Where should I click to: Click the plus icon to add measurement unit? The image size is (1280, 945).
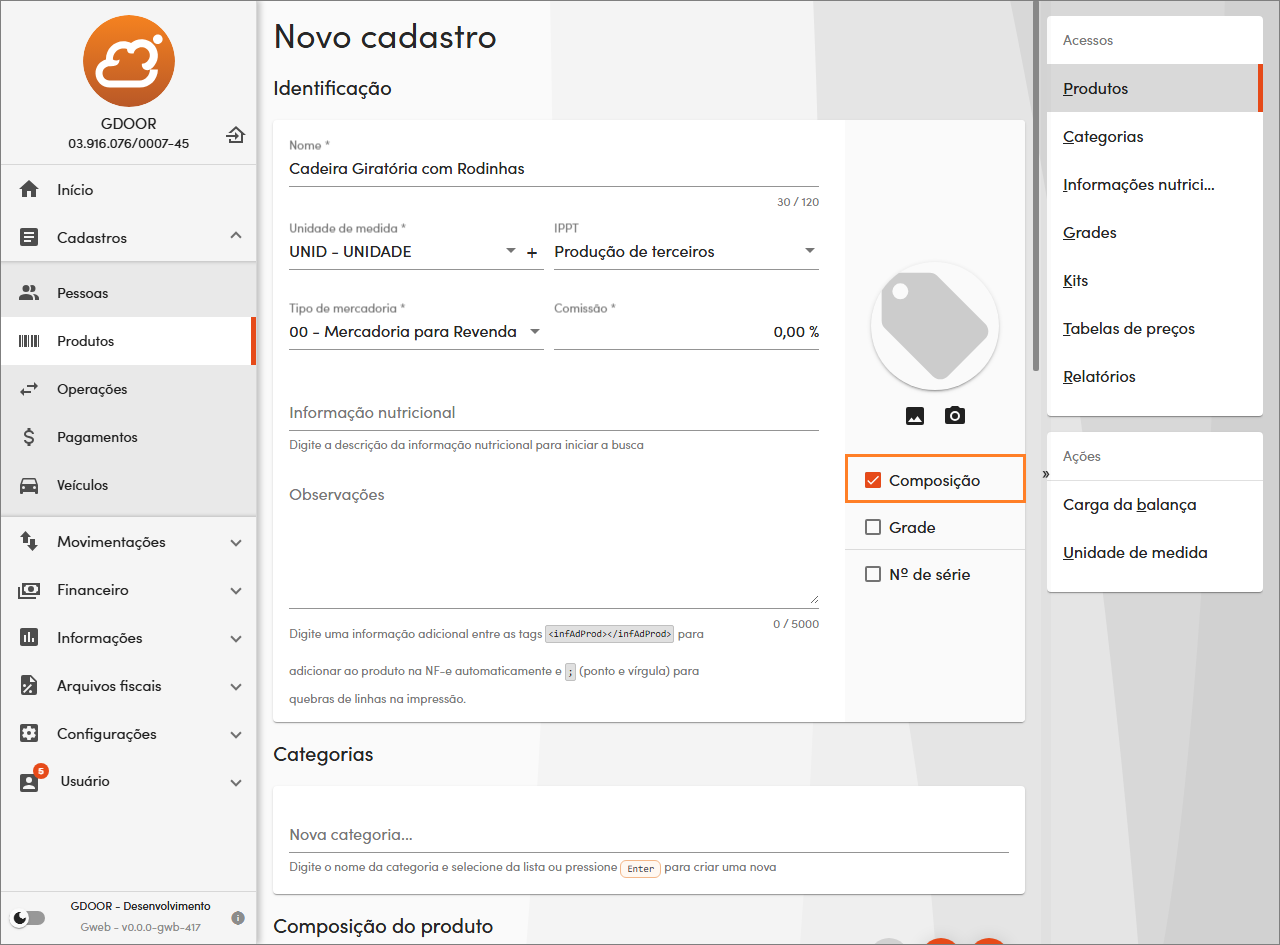point(532,253)
